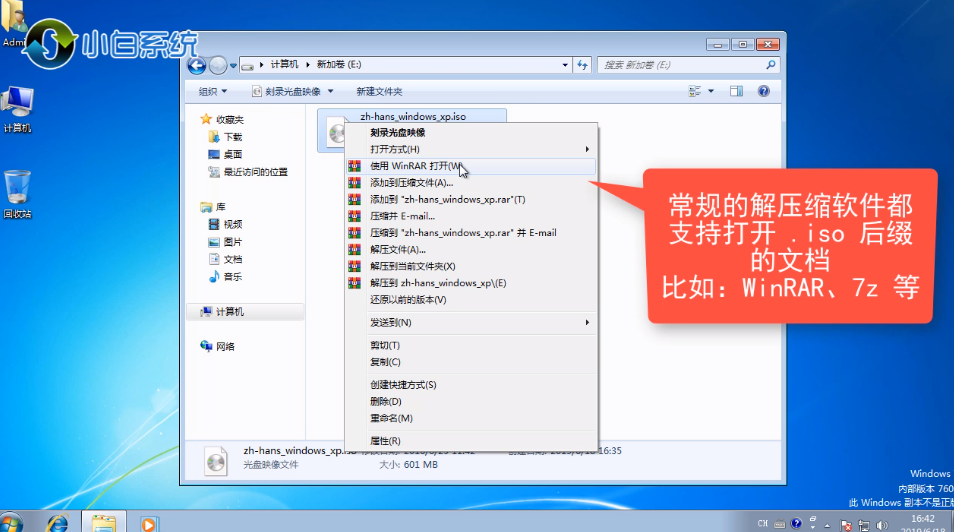Choose 添加到压缩文件(A)... entry
Viewport: 954px width, 532px height.
point(470,183)
